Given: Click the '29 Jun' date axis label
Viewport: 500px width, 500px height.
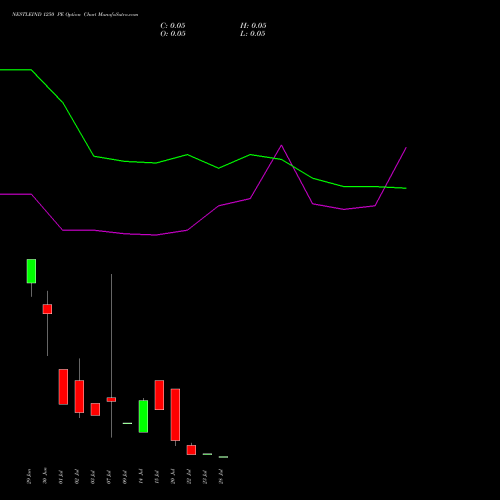Looking at the screenshot, I should point(29,476).
